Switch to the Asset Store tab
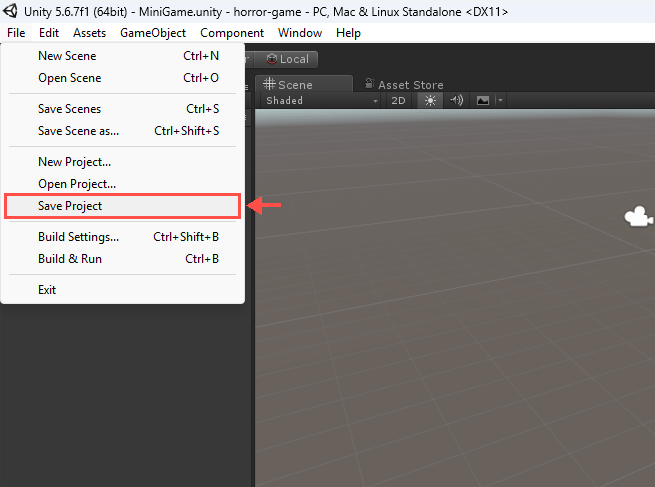 (404, 85)
